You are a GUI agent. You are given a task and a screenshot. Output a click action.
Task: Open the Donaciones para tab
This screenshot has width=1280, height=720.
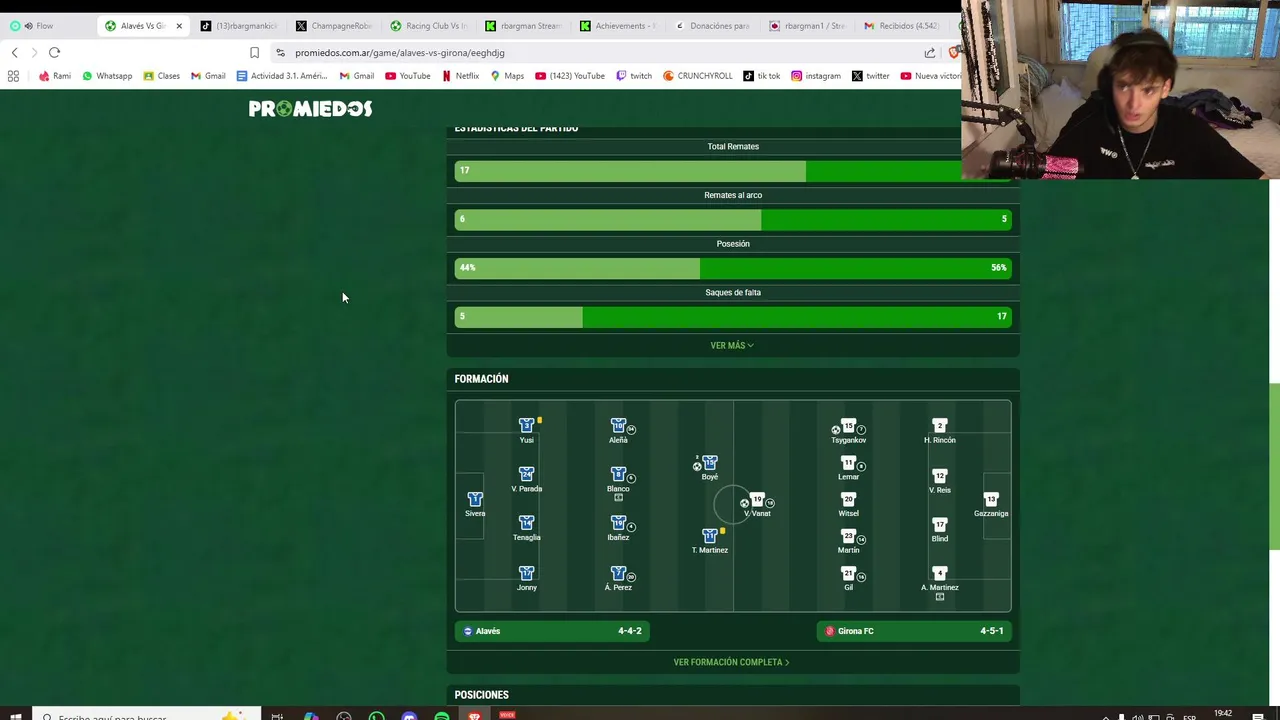tap(714, 26)
